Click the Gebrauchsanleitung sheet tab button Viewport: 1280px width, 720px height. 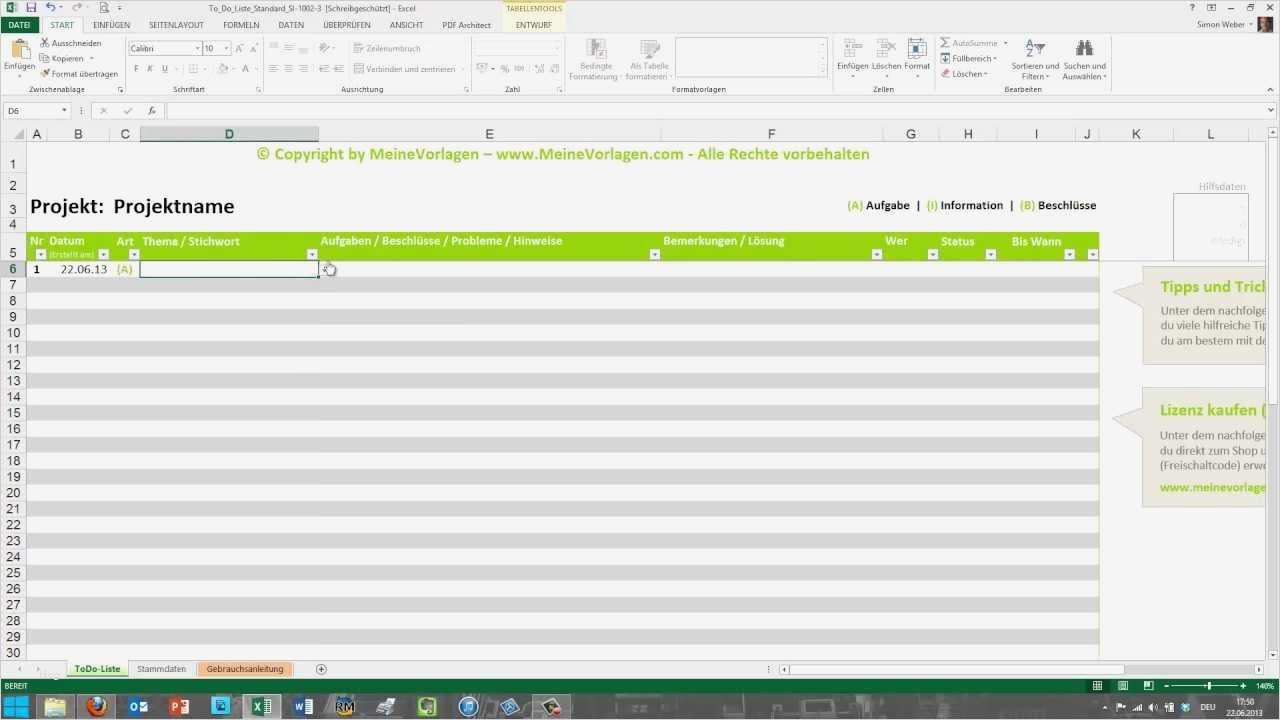click(244, 668)
